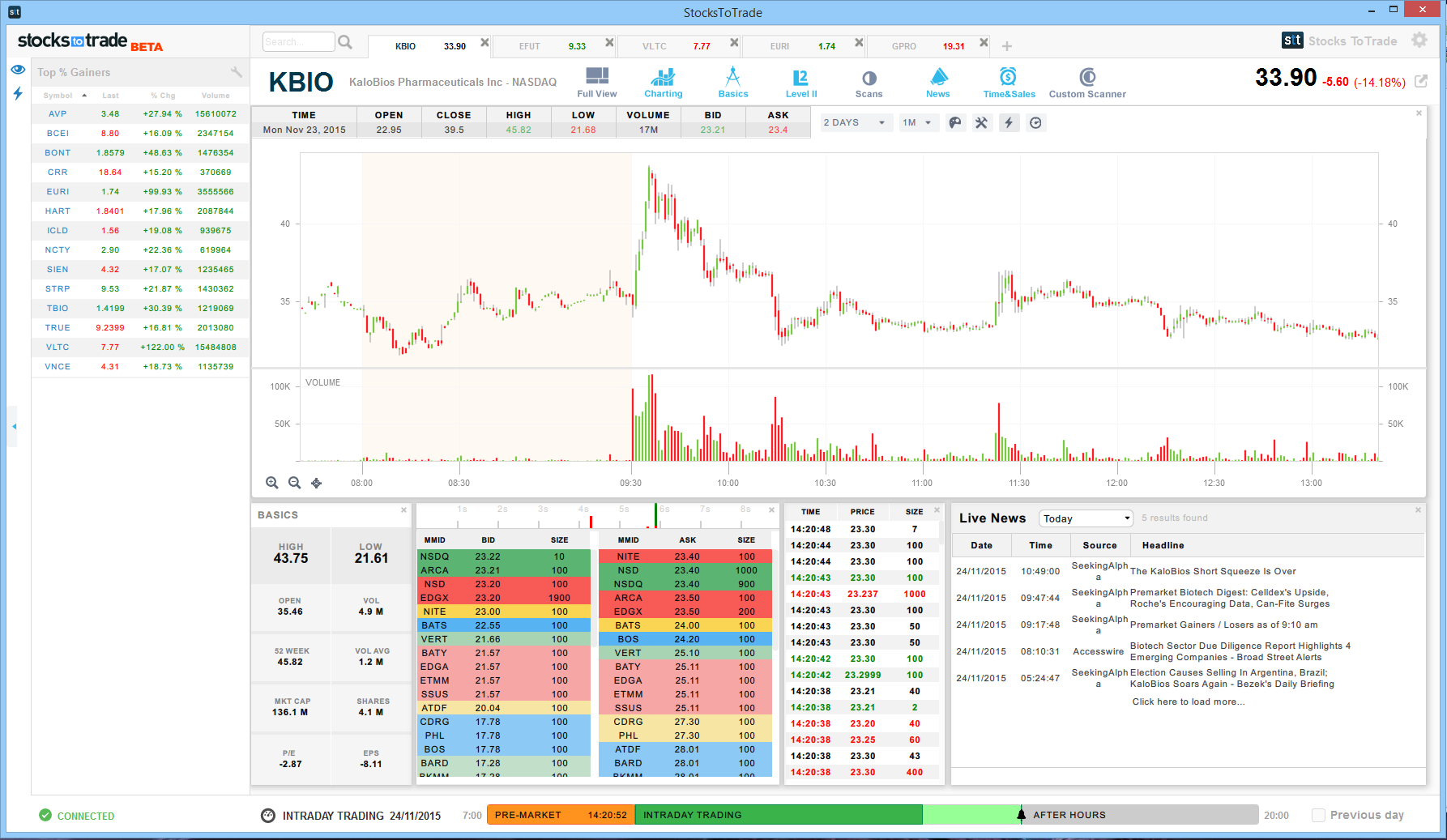Click in the symbol search field

299,42
